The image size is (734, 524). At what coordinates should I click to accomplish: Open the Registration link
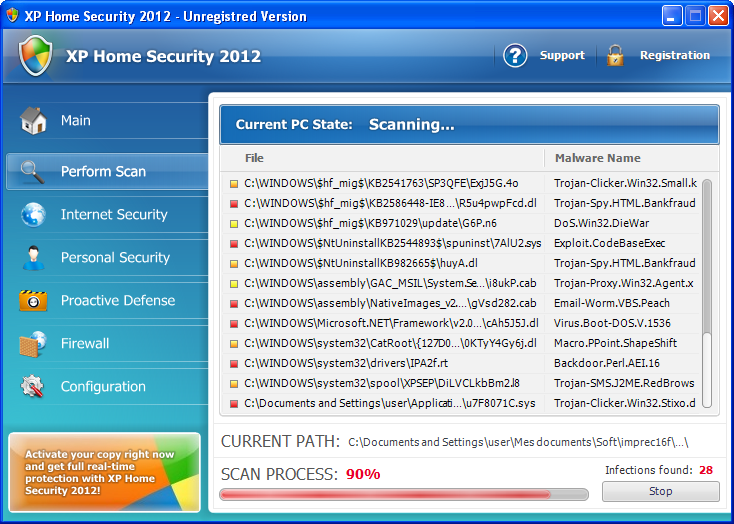pyautogui.click(x=674, y=56)
